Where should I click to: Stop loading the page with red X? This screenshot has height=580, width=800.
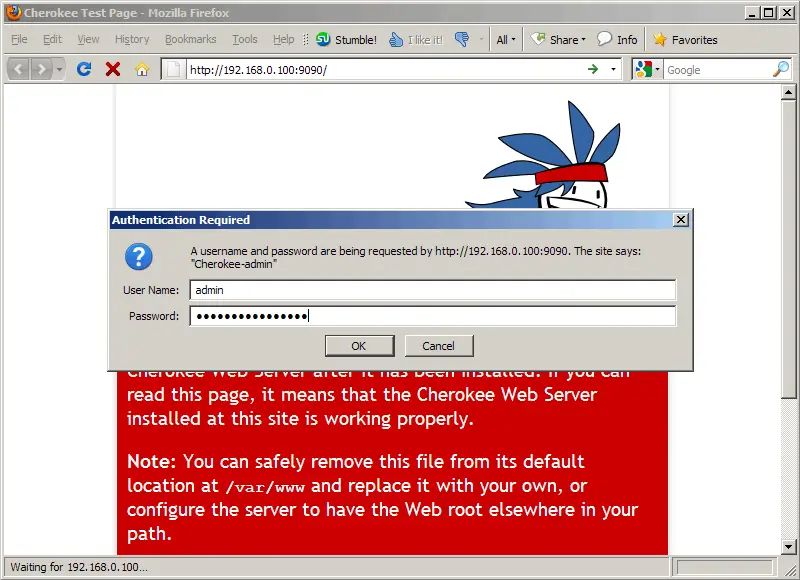tap(113, 69)
